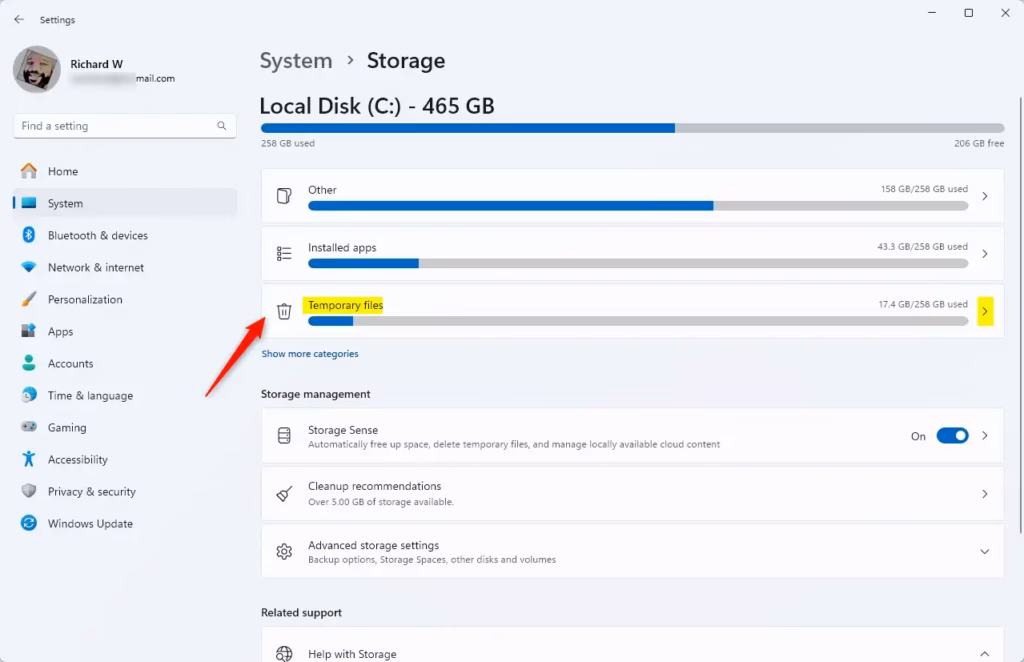Screen dimensions: 1024x662
Task: Open Cleanup recommendations via its chevron
Action: click(x=985, y=494)
